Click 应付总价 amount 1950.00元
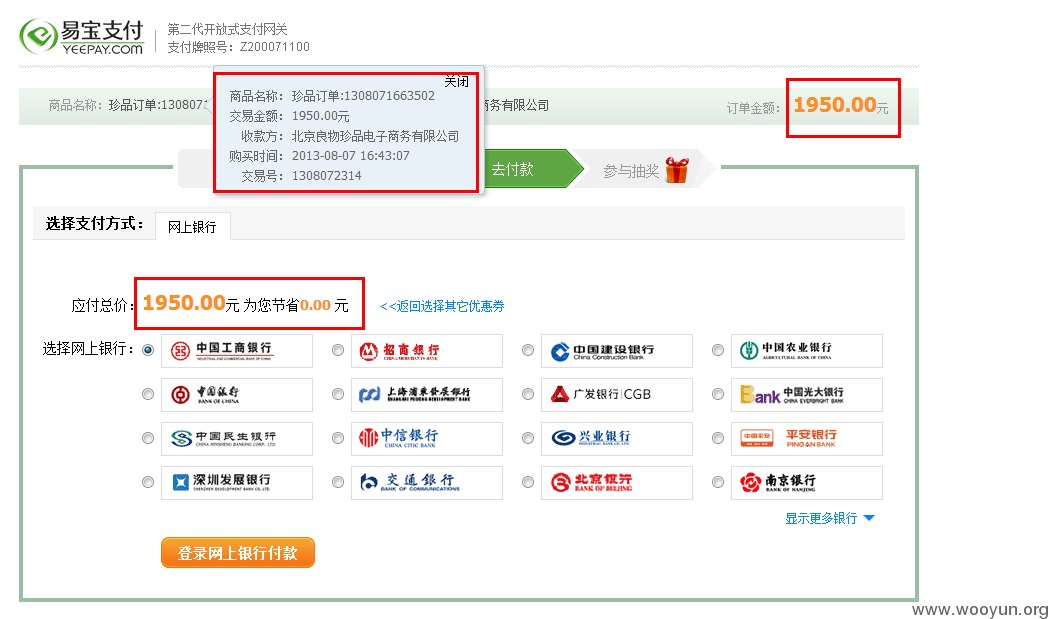1050x619 pixels. 191,303
